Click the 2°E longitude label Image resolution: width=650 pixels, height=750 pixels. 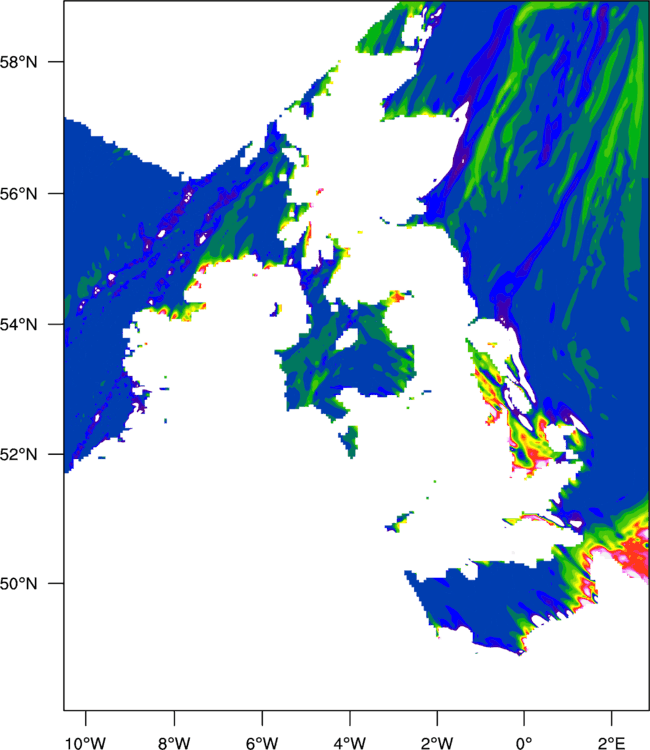[611, 743]
